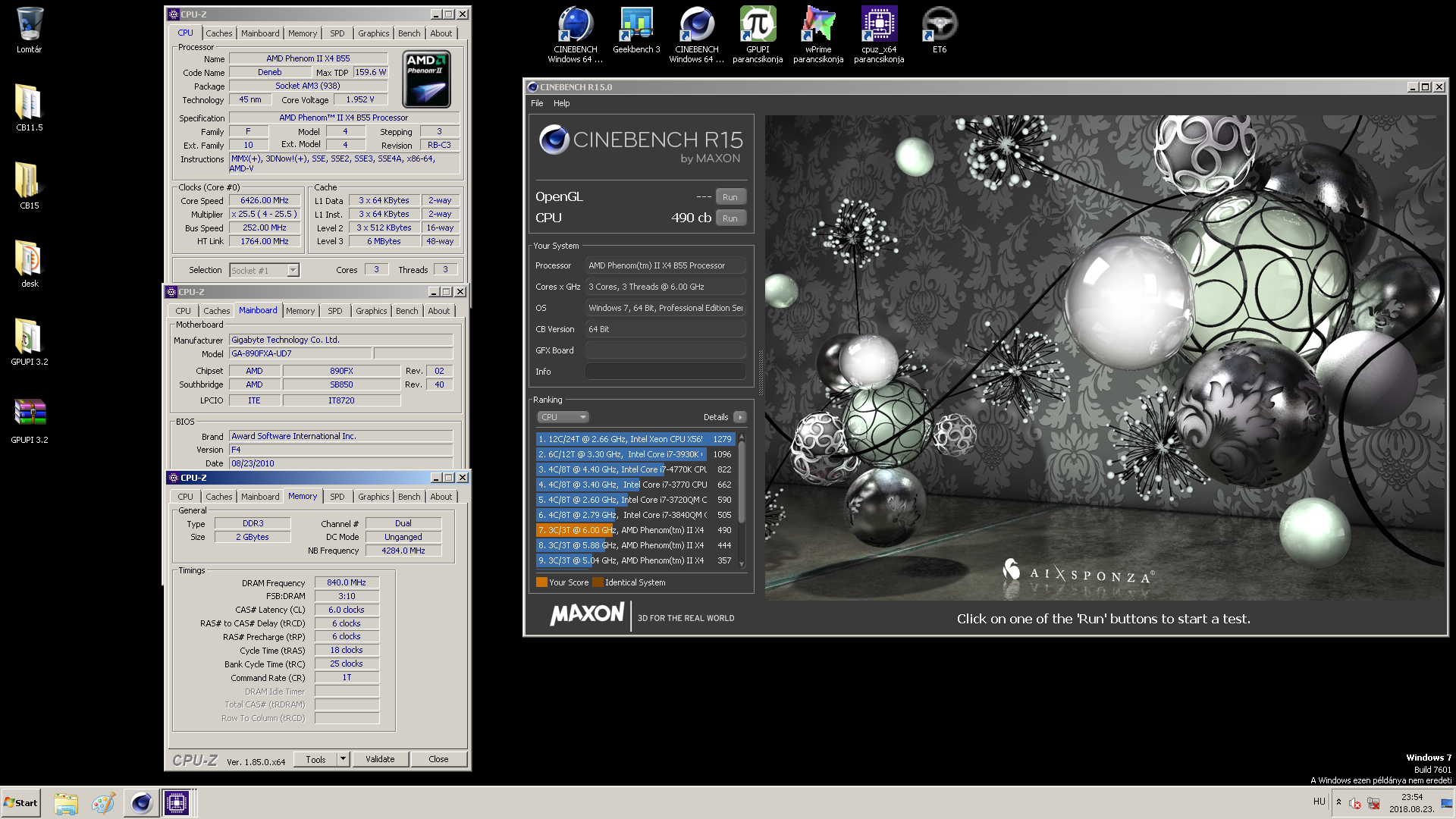Click the Close button in CPU-Z

coord(438,759)
